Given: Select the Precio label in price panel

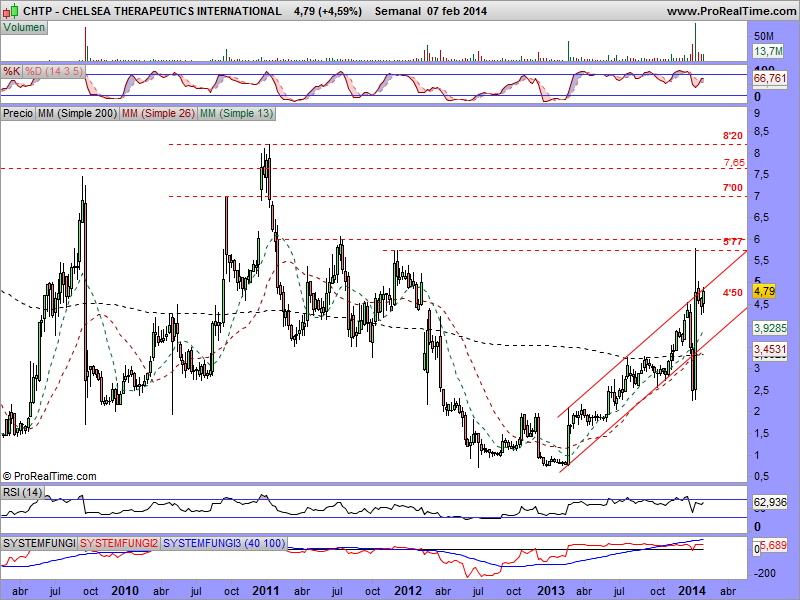Looking at the screenshot, I should coord(18,113).
